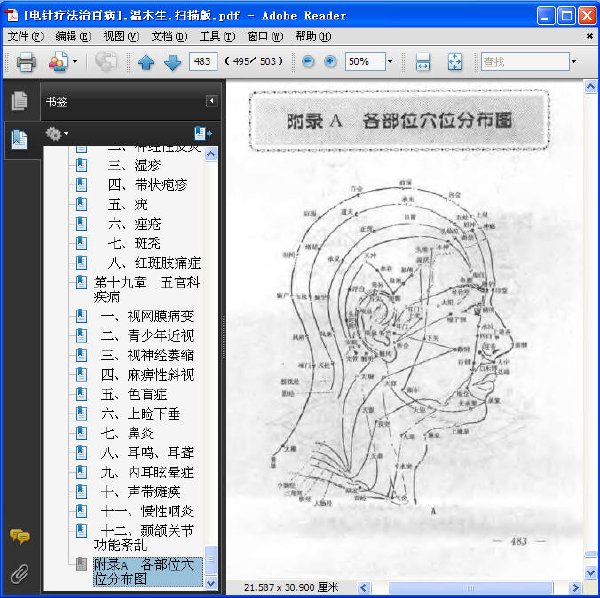Open the bookmark options gear menu
Screen dimensions: 600x598
click(x=57, y=134)
